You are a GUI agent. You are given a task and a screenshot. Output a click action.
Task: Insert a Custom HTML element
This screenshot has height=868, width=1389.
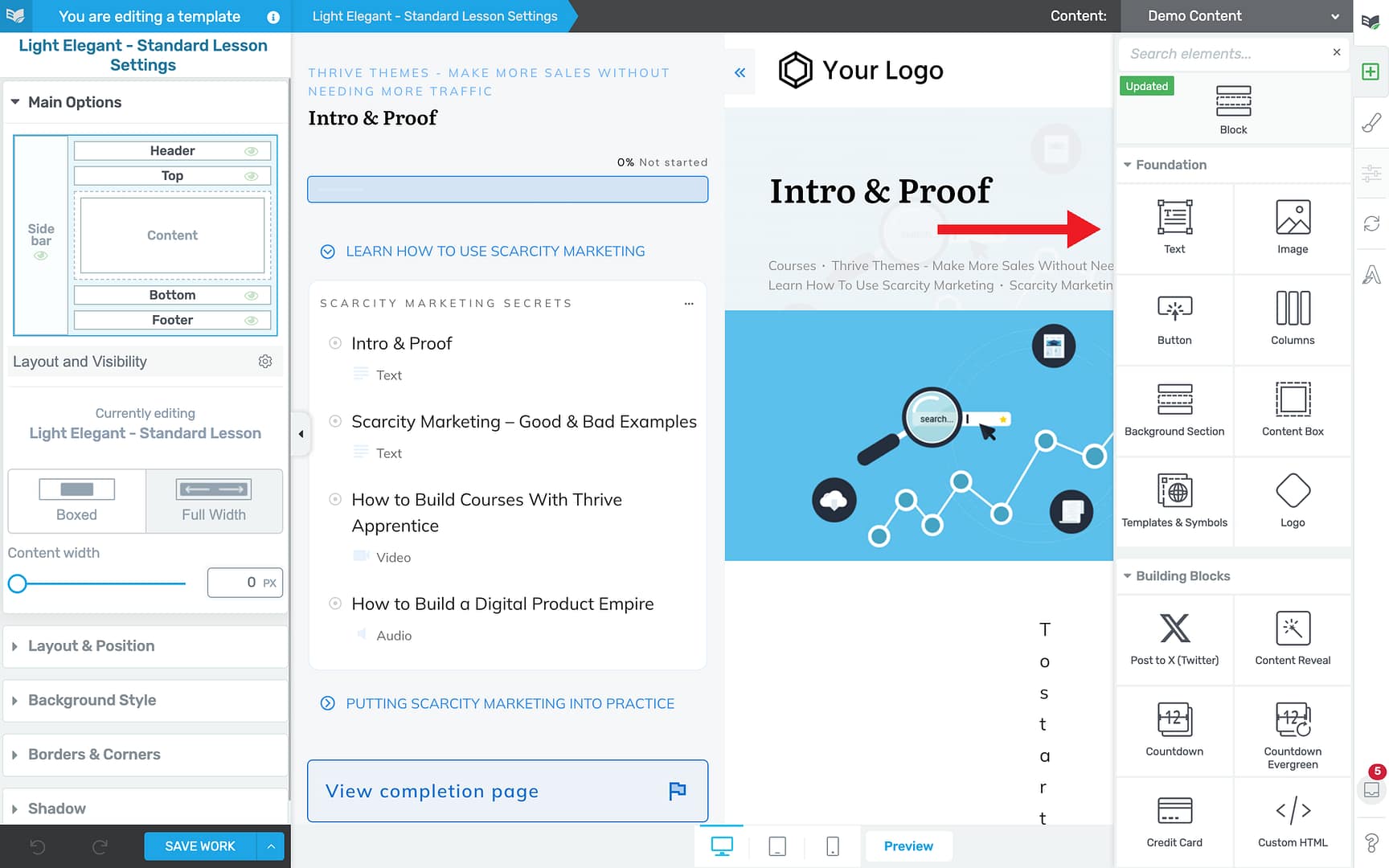(x=1292, y=821)
